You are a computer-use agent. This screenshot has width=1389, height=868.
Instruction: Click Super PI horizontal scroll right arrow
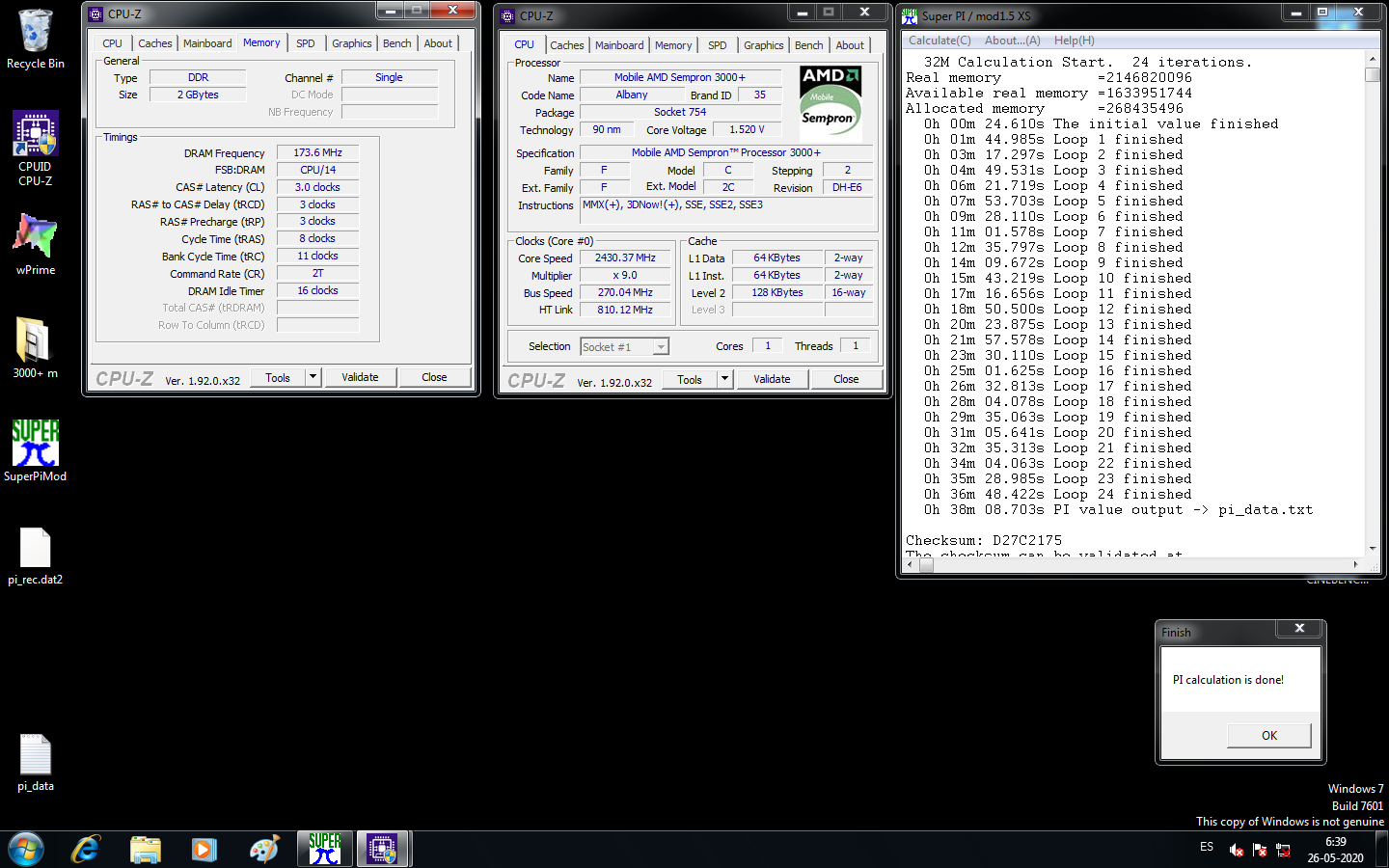coord(1356,565)
